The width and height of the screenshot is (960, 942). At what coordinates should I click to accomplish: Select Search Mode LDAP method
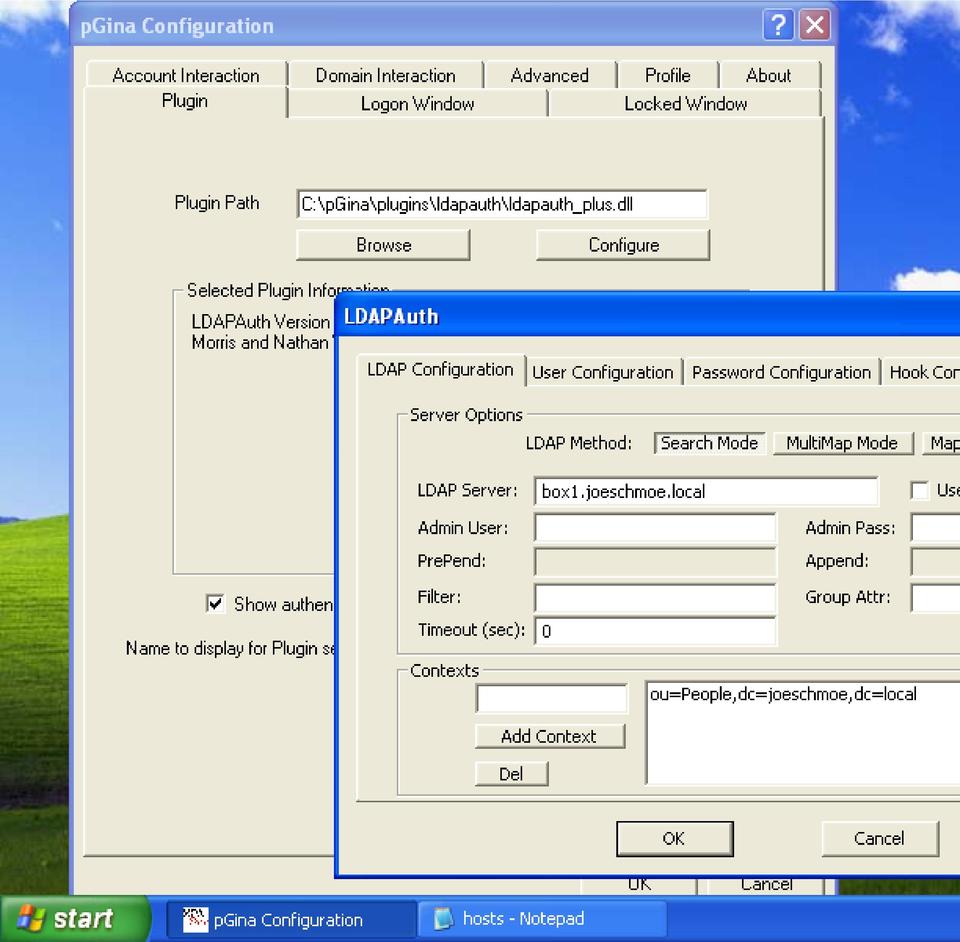(x=709, y=443)
